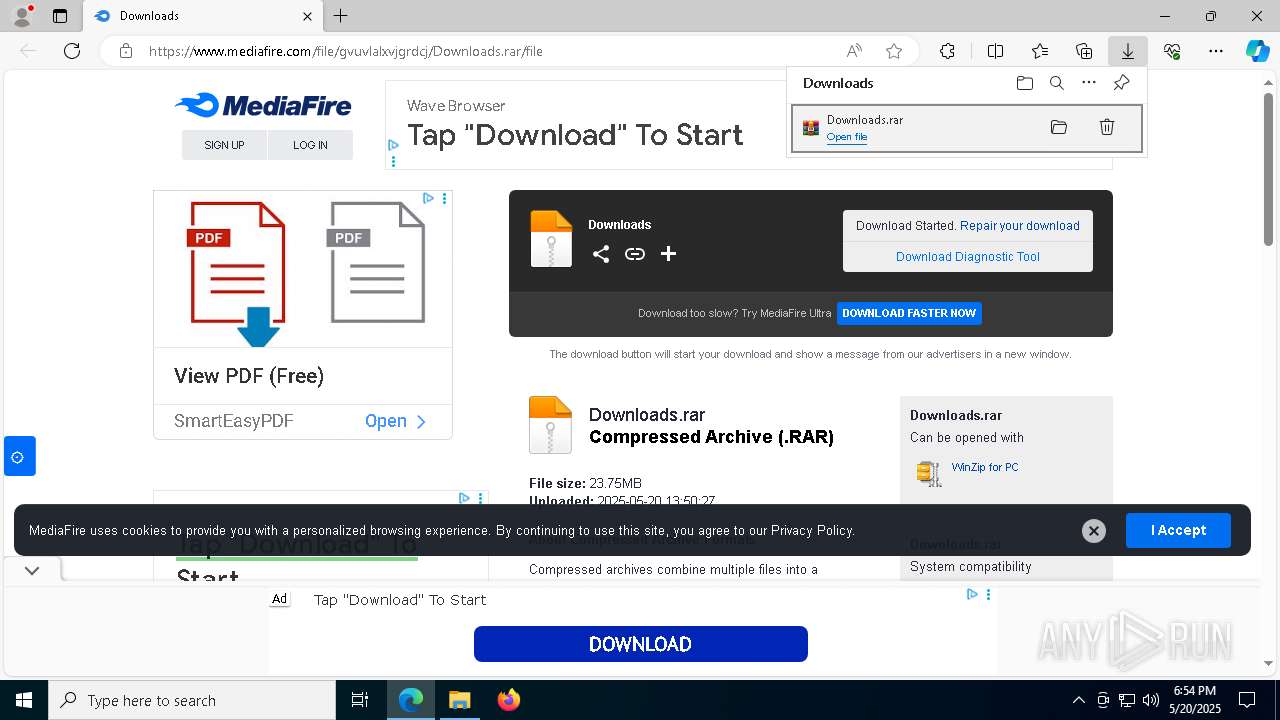Accept cookies with I Accept button

1178,530
